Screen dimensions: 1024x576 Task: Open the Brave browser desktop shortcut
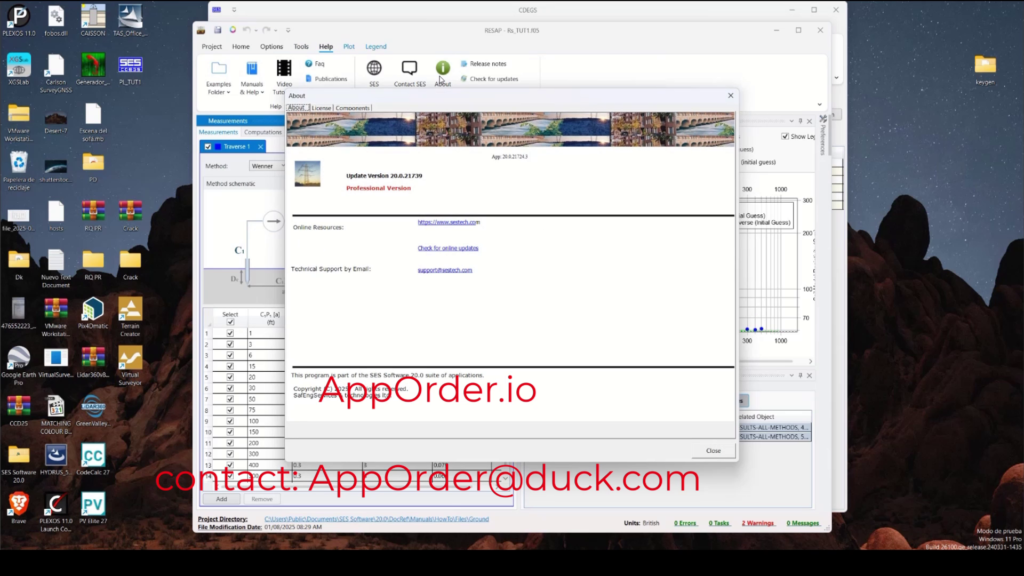coord(19,509)
